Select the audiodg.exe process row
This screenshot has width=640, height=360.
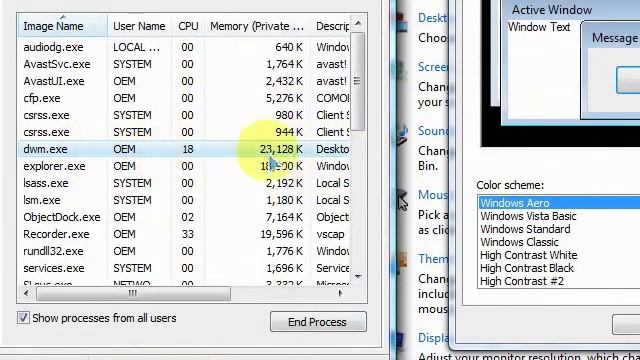pyautogui.click(x=184, y=47)
